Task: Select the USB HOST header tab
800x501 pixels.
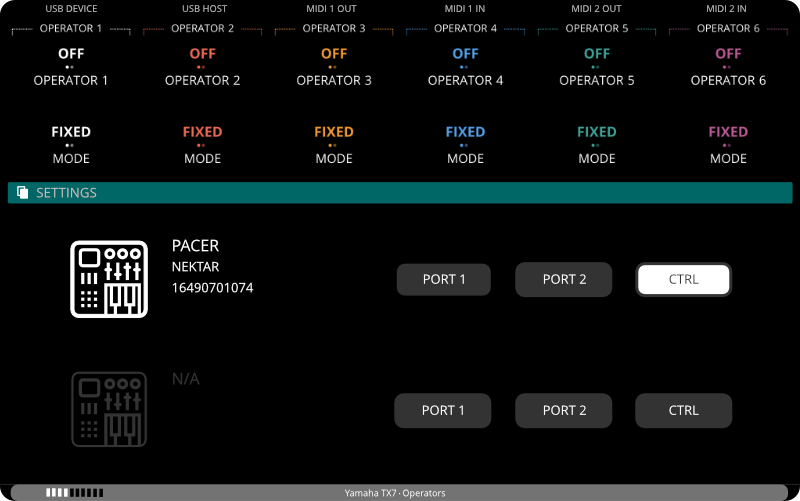Action: click(x=203, y=9)
